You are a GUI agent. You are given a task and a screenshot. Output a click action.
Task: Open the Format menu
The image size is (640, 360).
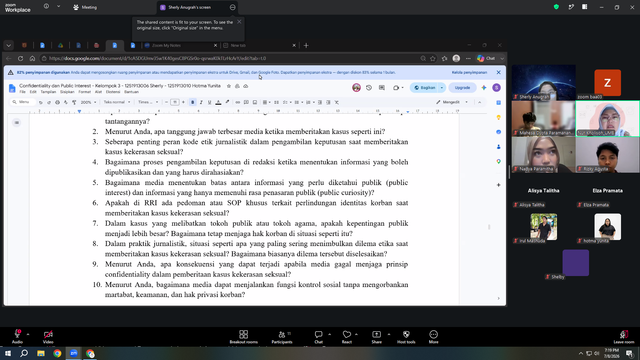(x=84, y=92)
